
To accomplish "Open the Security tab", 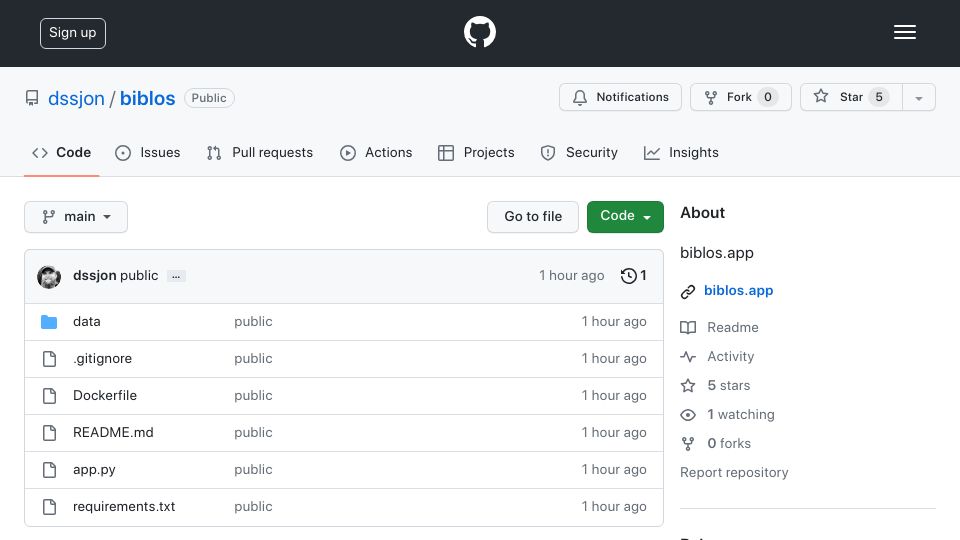I will pos(579,153).
